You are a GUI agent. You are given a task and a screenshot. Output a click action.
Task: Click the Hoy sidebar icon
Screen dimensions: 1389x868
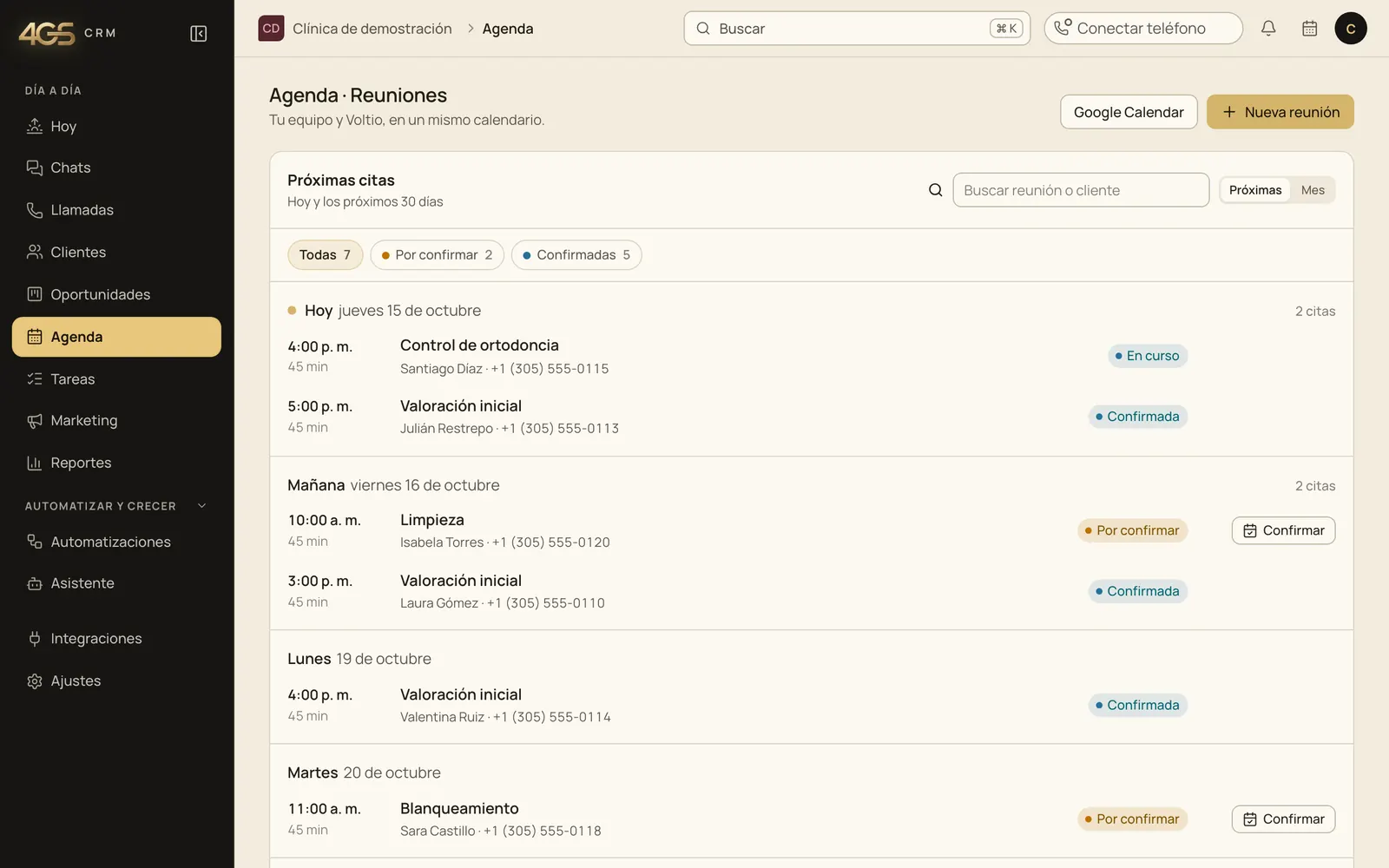pos(35,126)
